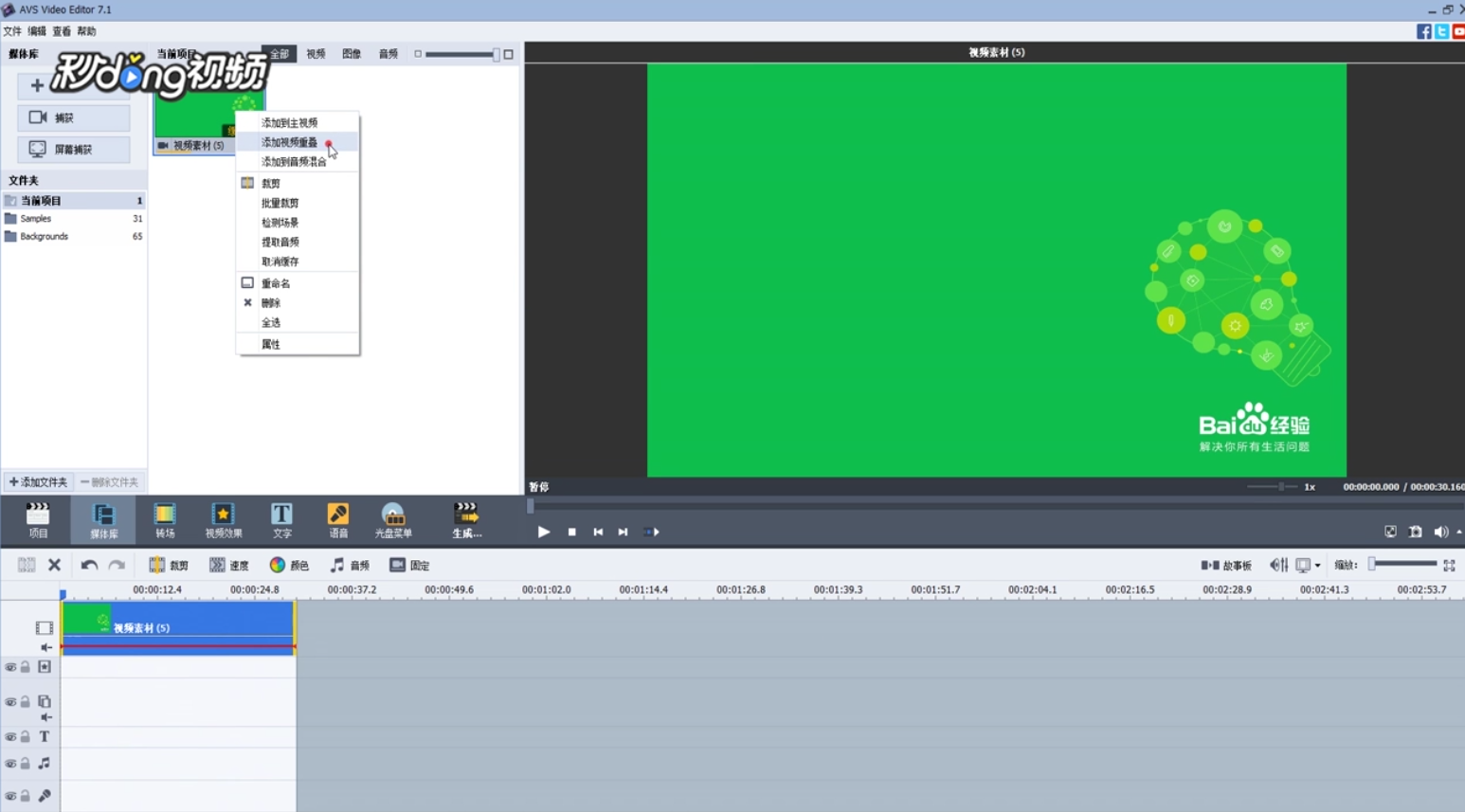1465x812 pixels.
Task: Open full-screen preview icon
Action: pyautogui.click(x=1390, y=532)
